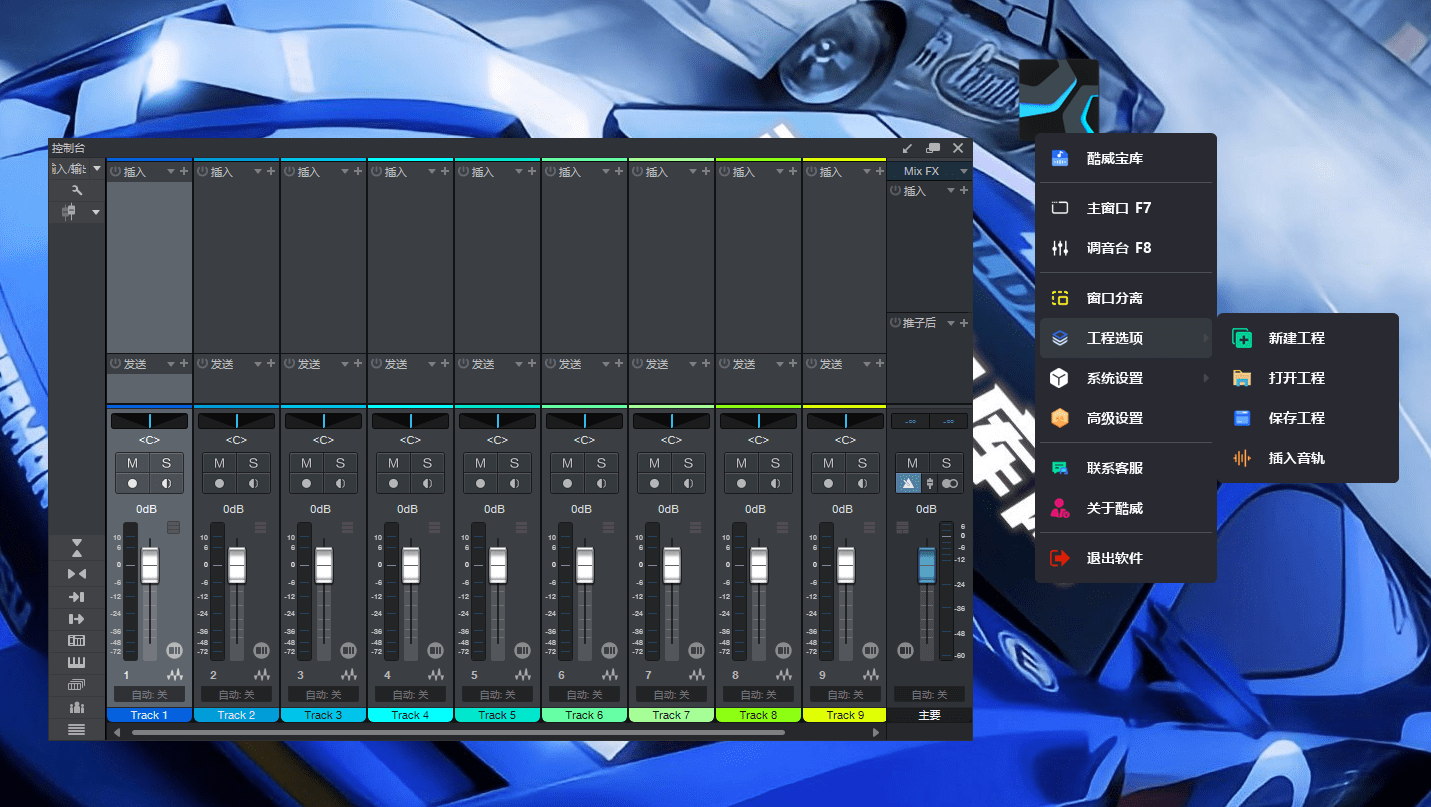Enable monitoring on Track 4

click(x=427, y=483)
